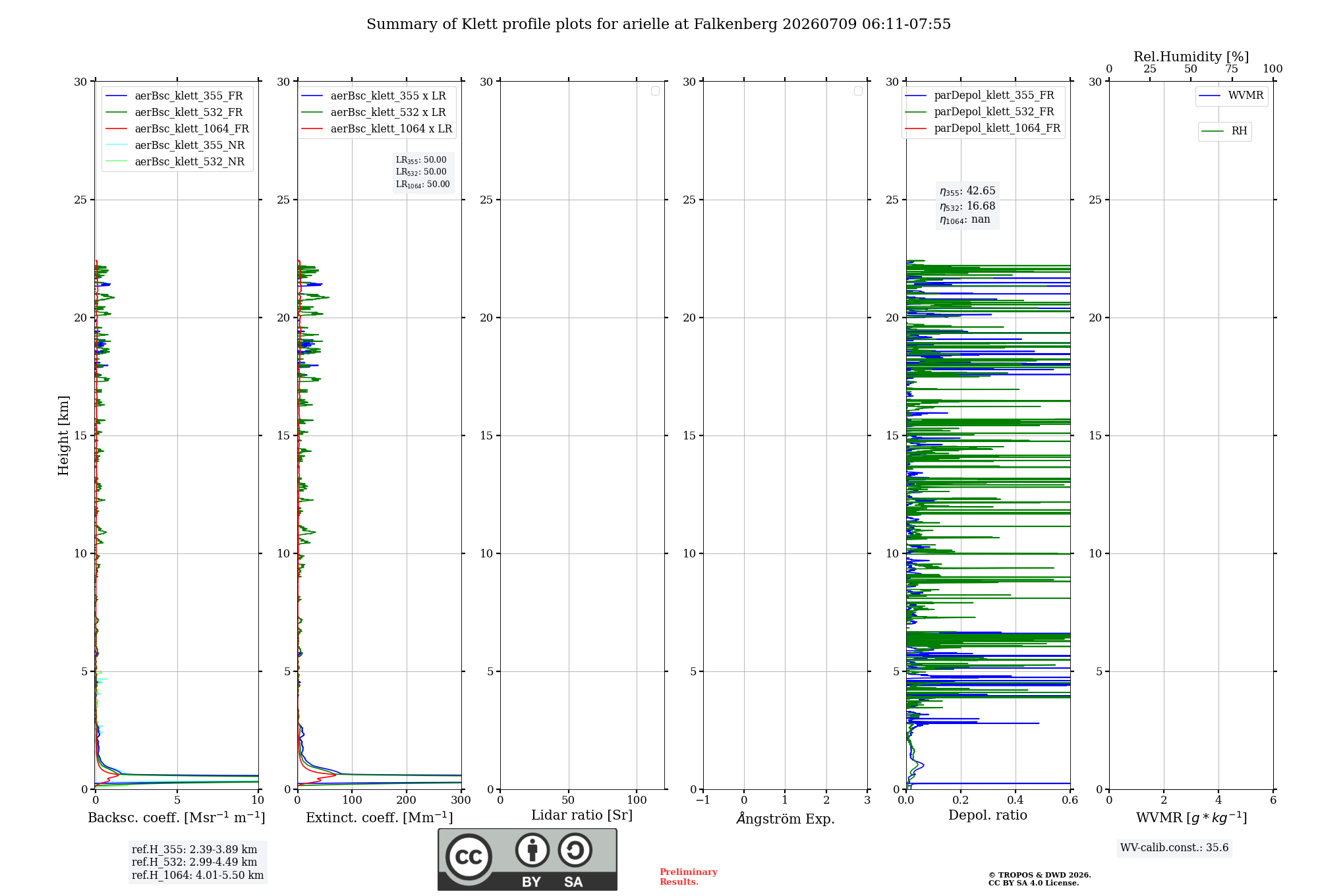
Task: Click the WV-calib.const. 35.6 label
Action: [1174, 848]
